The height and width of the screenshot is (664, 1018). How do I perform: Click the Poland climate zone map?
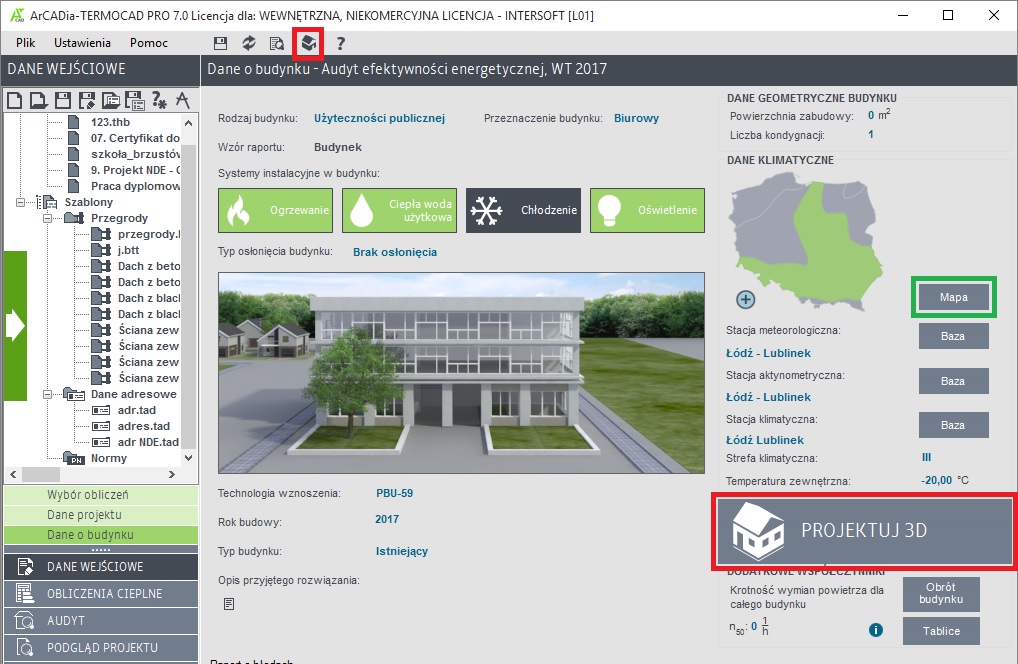pos(806,241)
